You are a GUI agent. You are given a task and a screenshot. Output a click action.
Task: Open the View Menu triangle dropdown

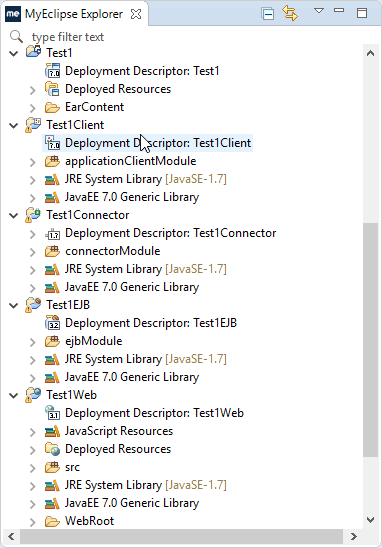click(x=319, y=11)
